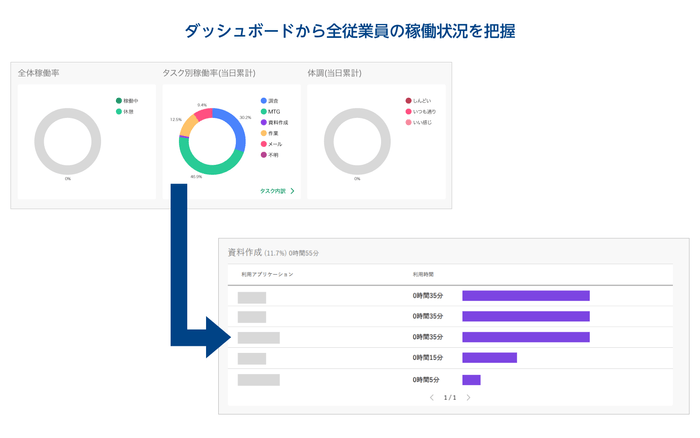Go to the previous page in pagination
This screenshot has height=438, width=700.
pos(431,398)
